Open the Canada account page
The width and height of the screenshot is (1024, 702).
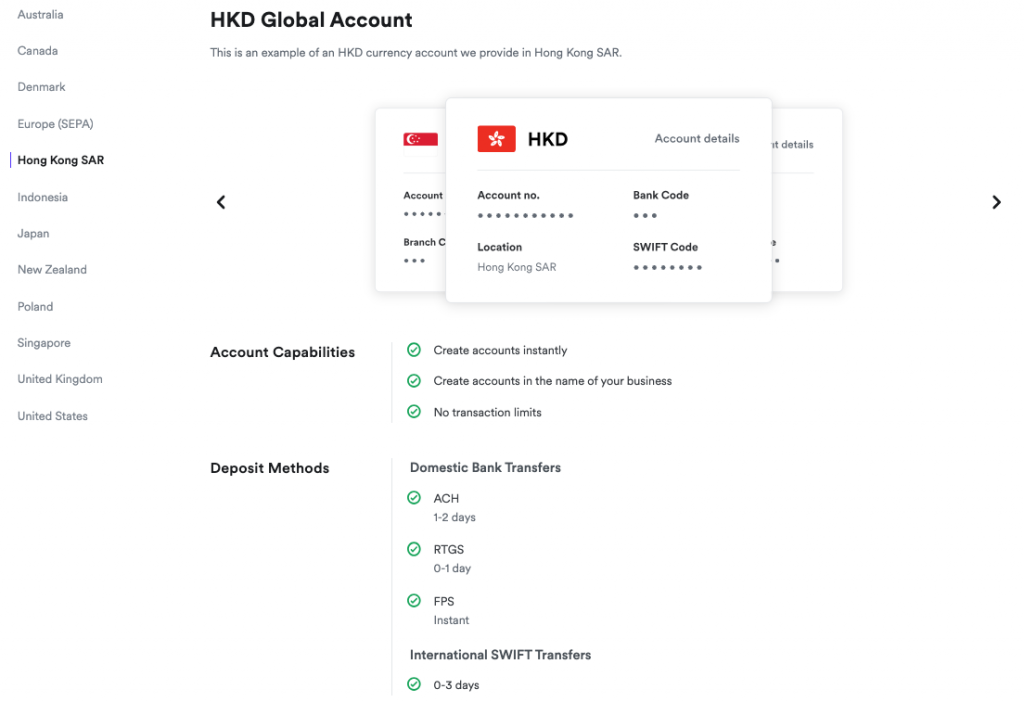(x=38, y=51)
